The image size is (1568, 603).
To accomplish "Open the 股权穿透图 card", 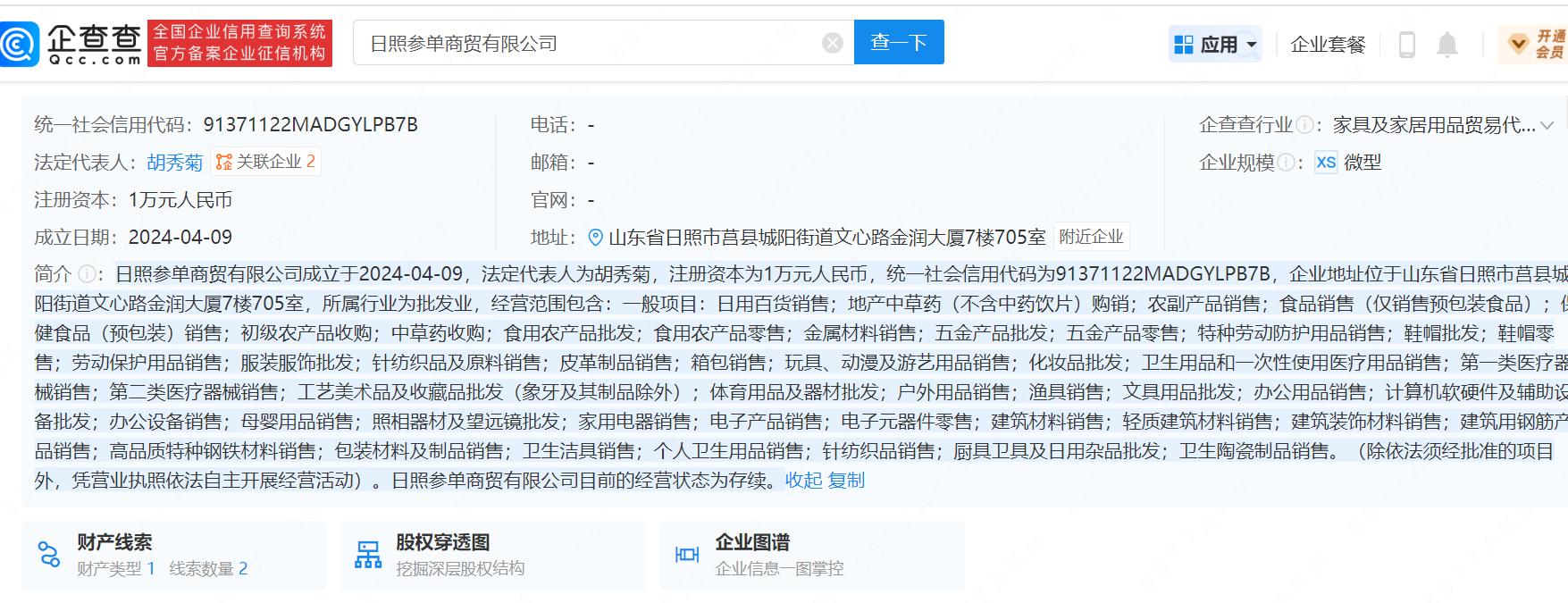I will [492, 555].
